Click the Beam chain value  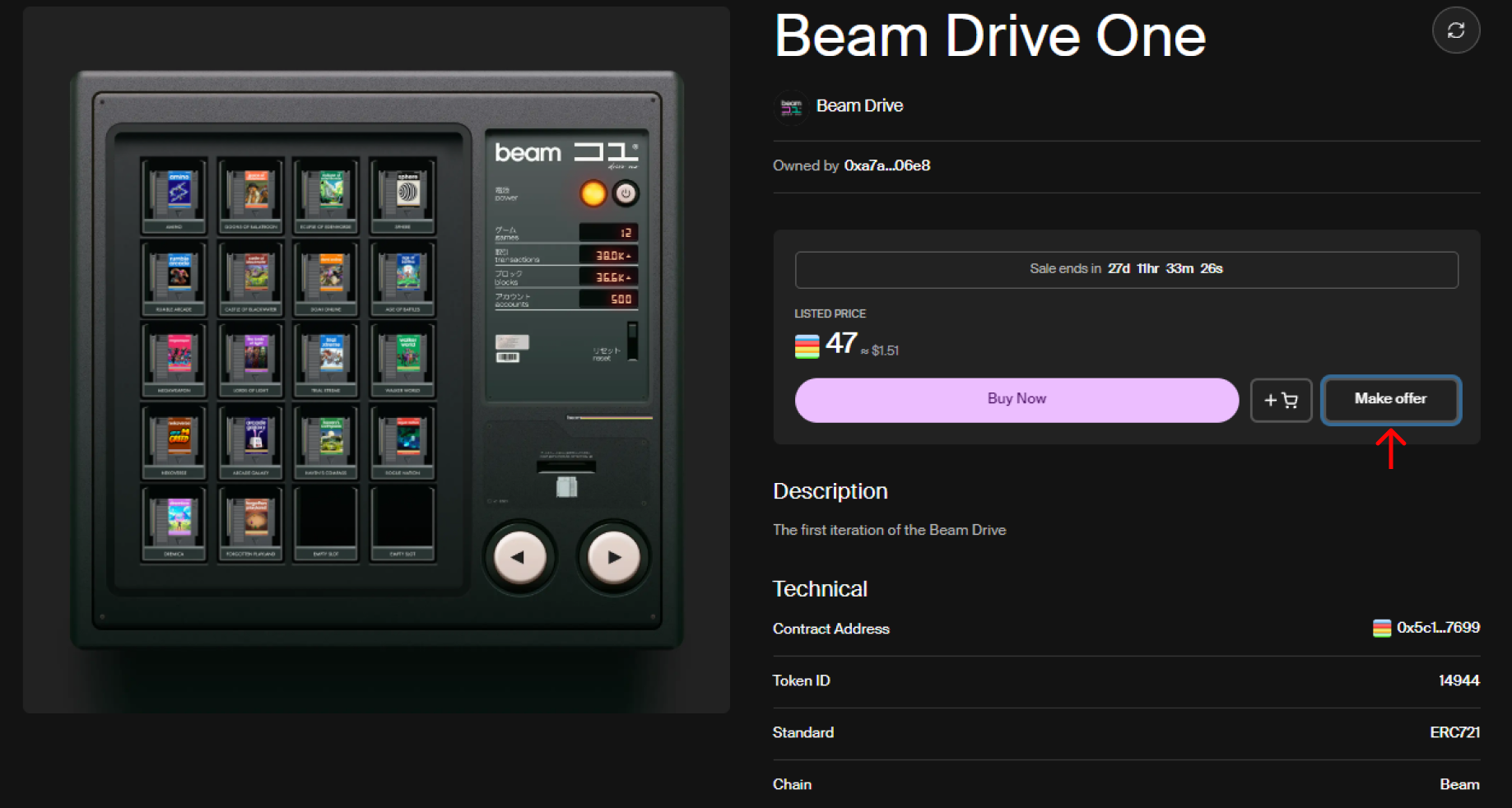(1459, 784)
